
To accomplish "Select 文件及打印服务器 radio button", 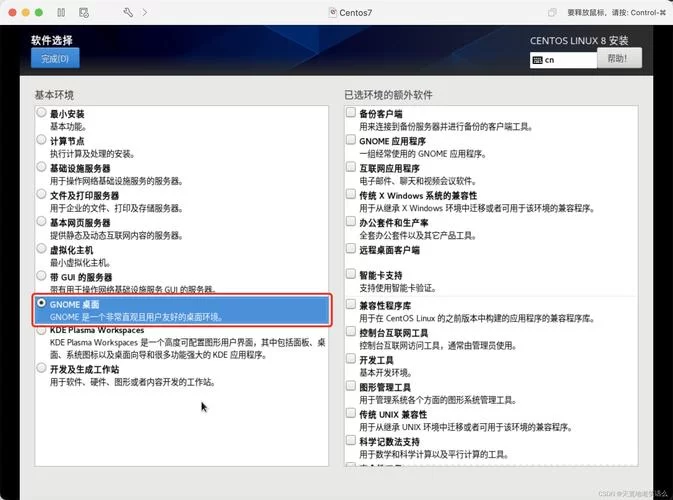I will 41,194.
